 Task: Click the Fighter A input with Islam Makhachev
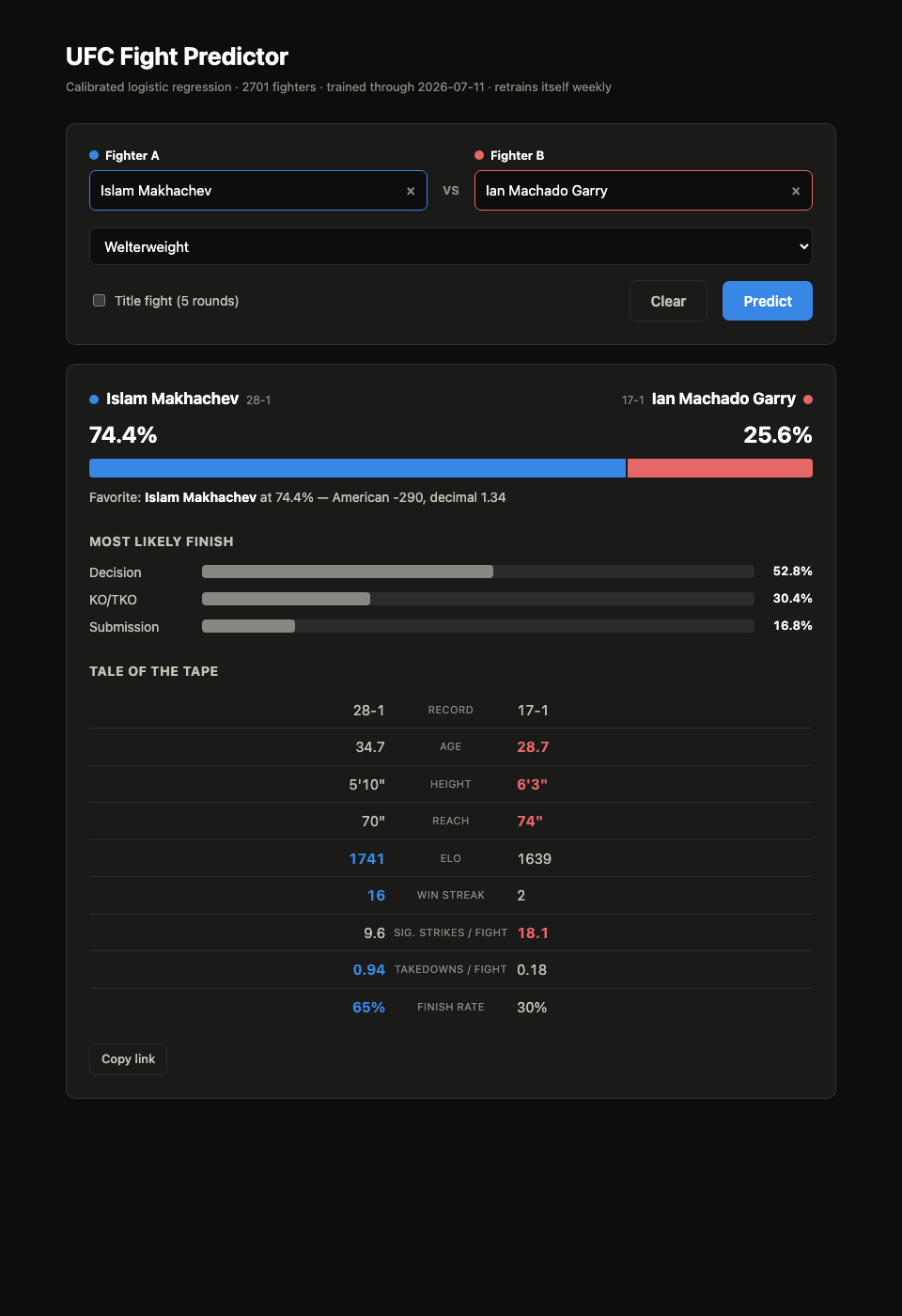[x=258, y=190]
